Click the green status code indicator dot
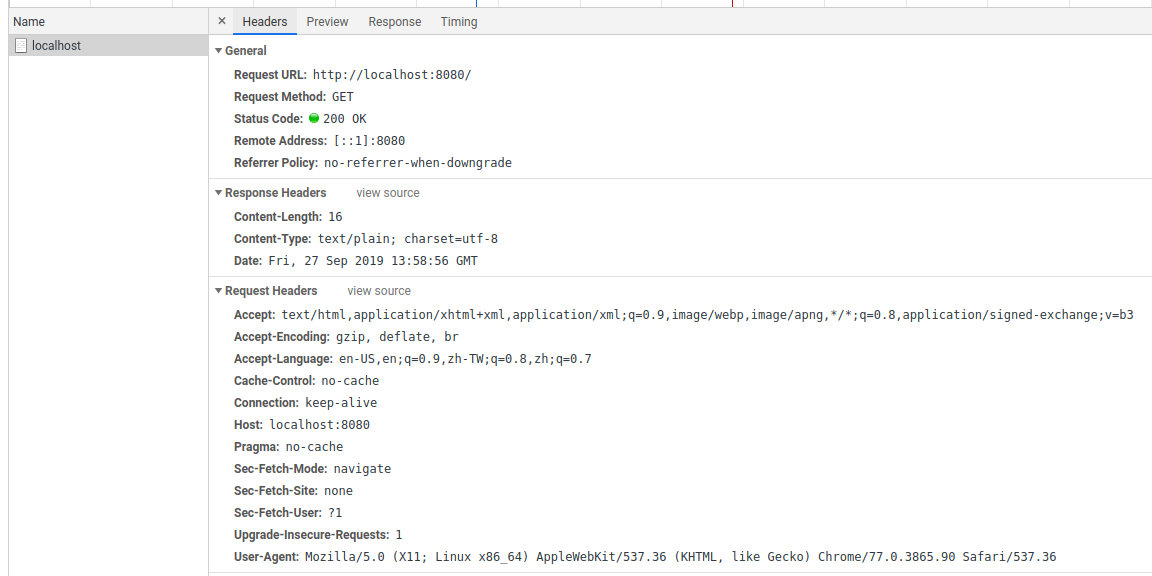The width and height of the screenshot is (1152, 576). (314, 119)
